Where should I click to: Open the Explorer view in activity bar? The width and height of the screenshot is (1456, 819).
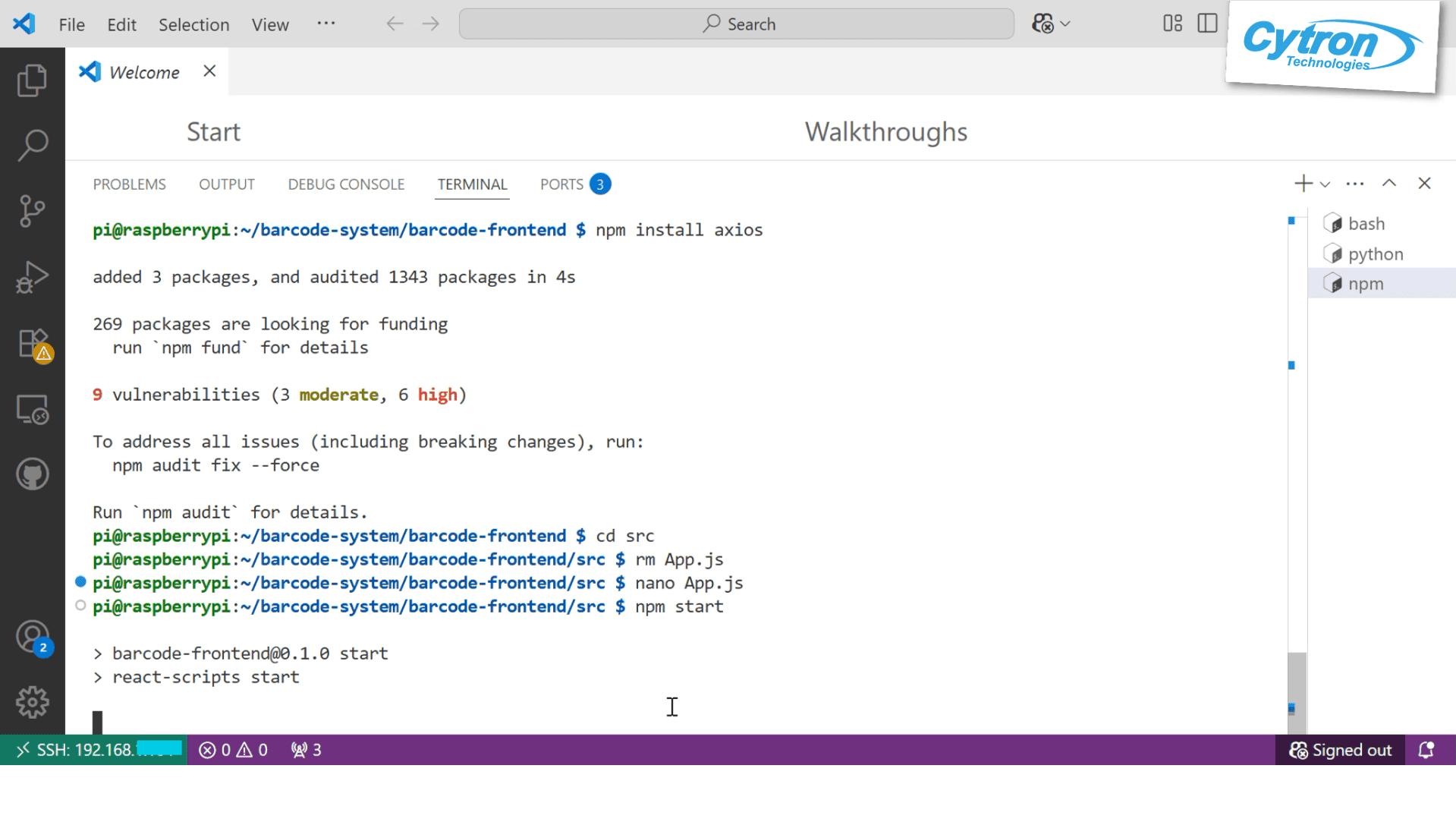pos(32,80)
